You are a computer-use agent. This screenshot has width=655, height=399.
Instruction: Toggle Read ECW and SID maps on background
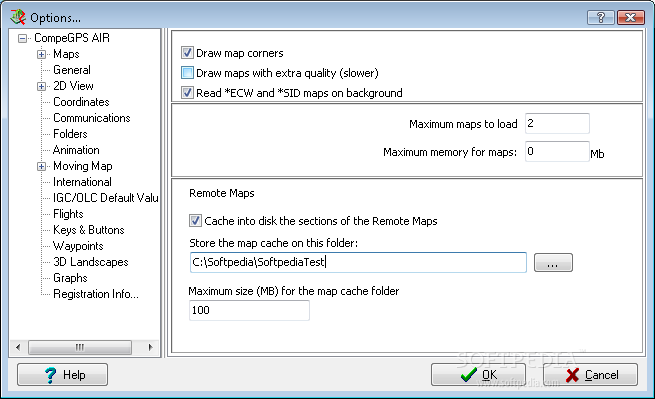point(187,92)
